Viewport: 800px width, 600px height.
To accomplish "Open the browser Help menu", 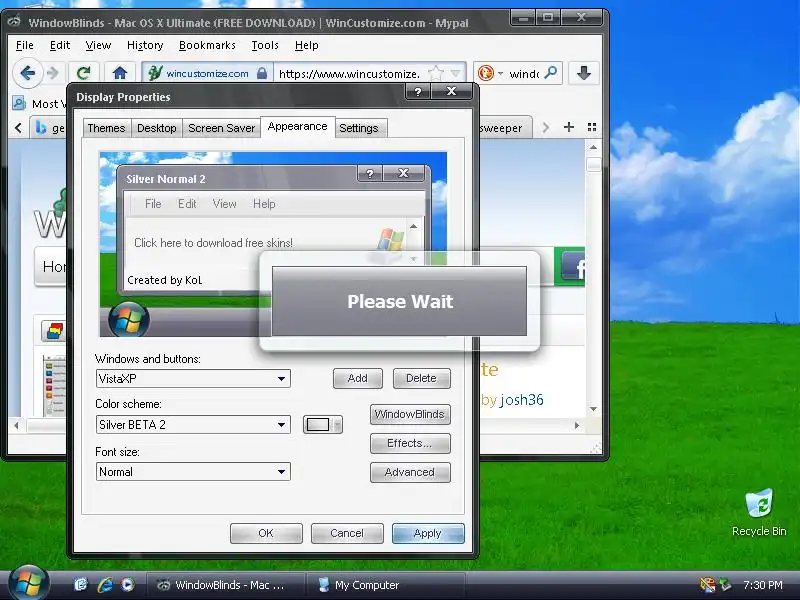I will point(307,45).
